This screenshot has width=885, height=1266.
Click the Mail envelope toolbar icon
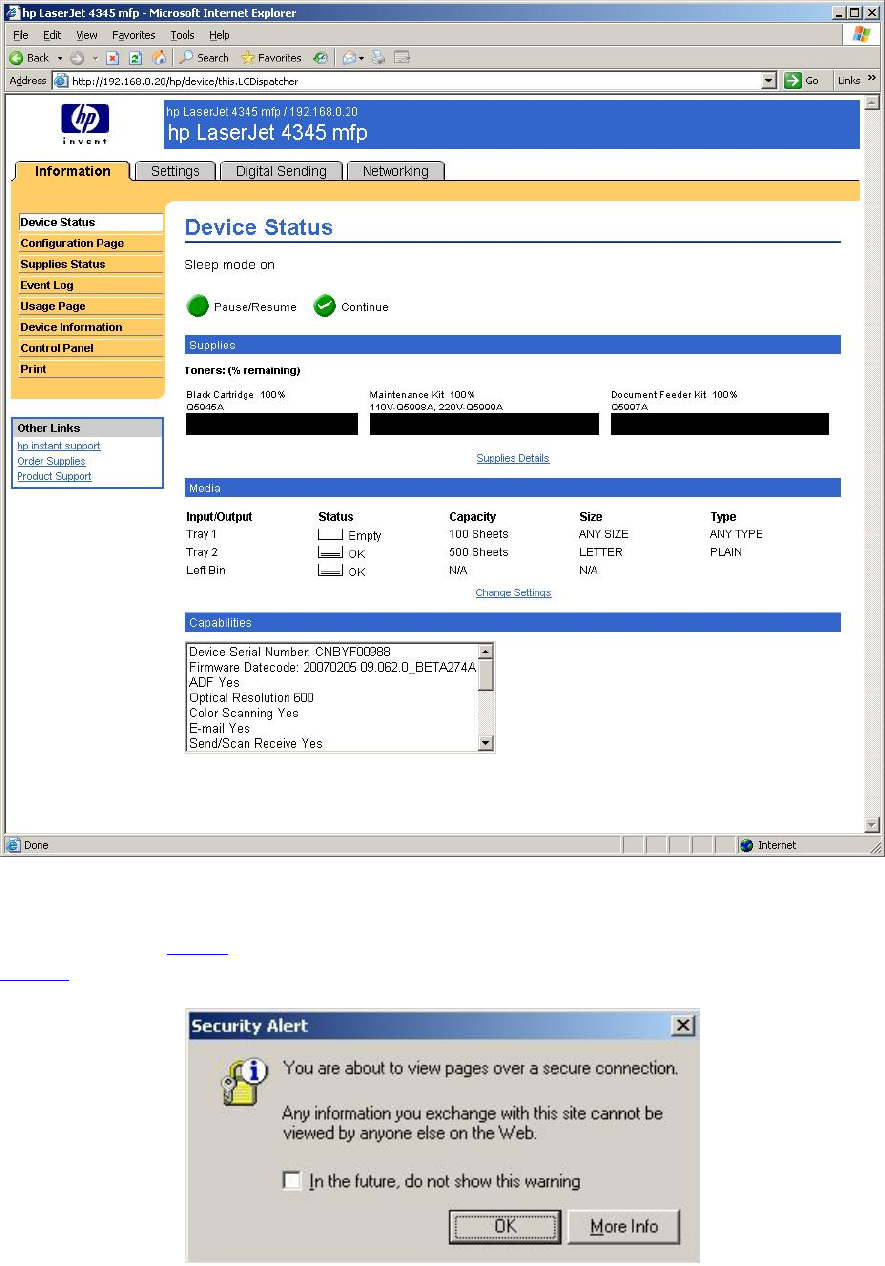[350, 58]
